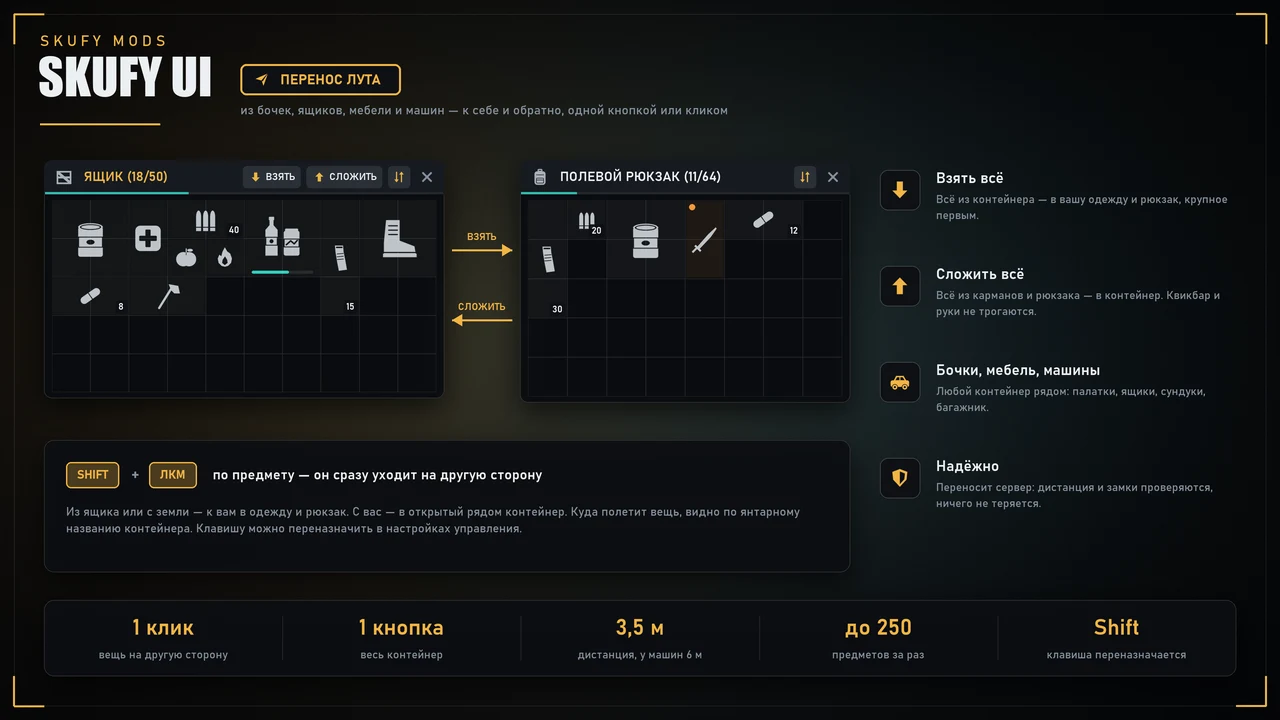Click the СЛОЖИТЬ button in crate header

click(x=344, y=177)
